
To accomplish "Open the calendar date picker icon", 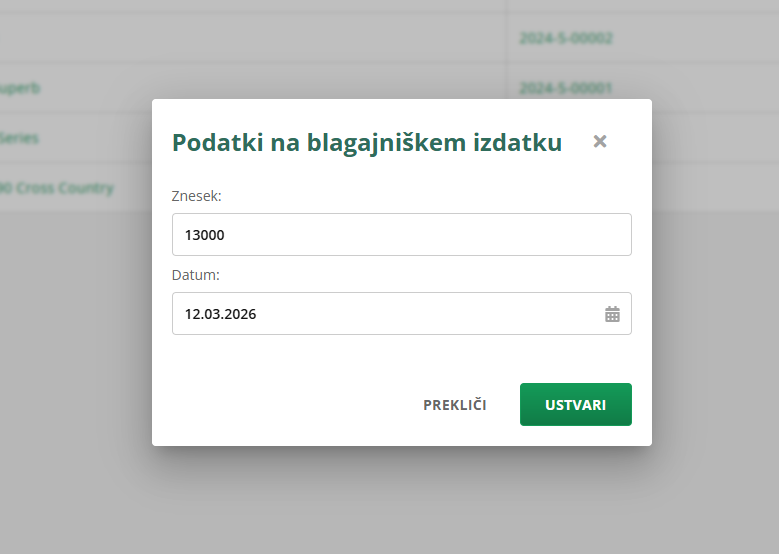I will coord(612,314).
